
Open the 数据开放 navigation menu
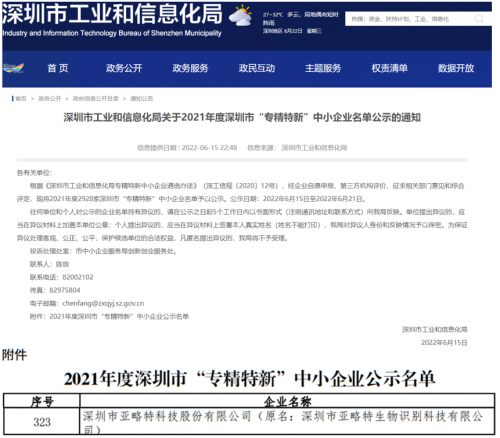pyautogui.click(x=456, y=68)
